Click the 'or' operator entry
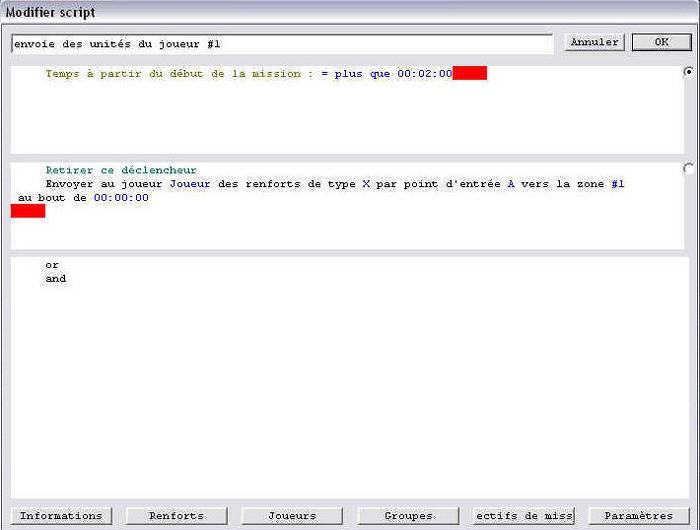 click(52, 265)
